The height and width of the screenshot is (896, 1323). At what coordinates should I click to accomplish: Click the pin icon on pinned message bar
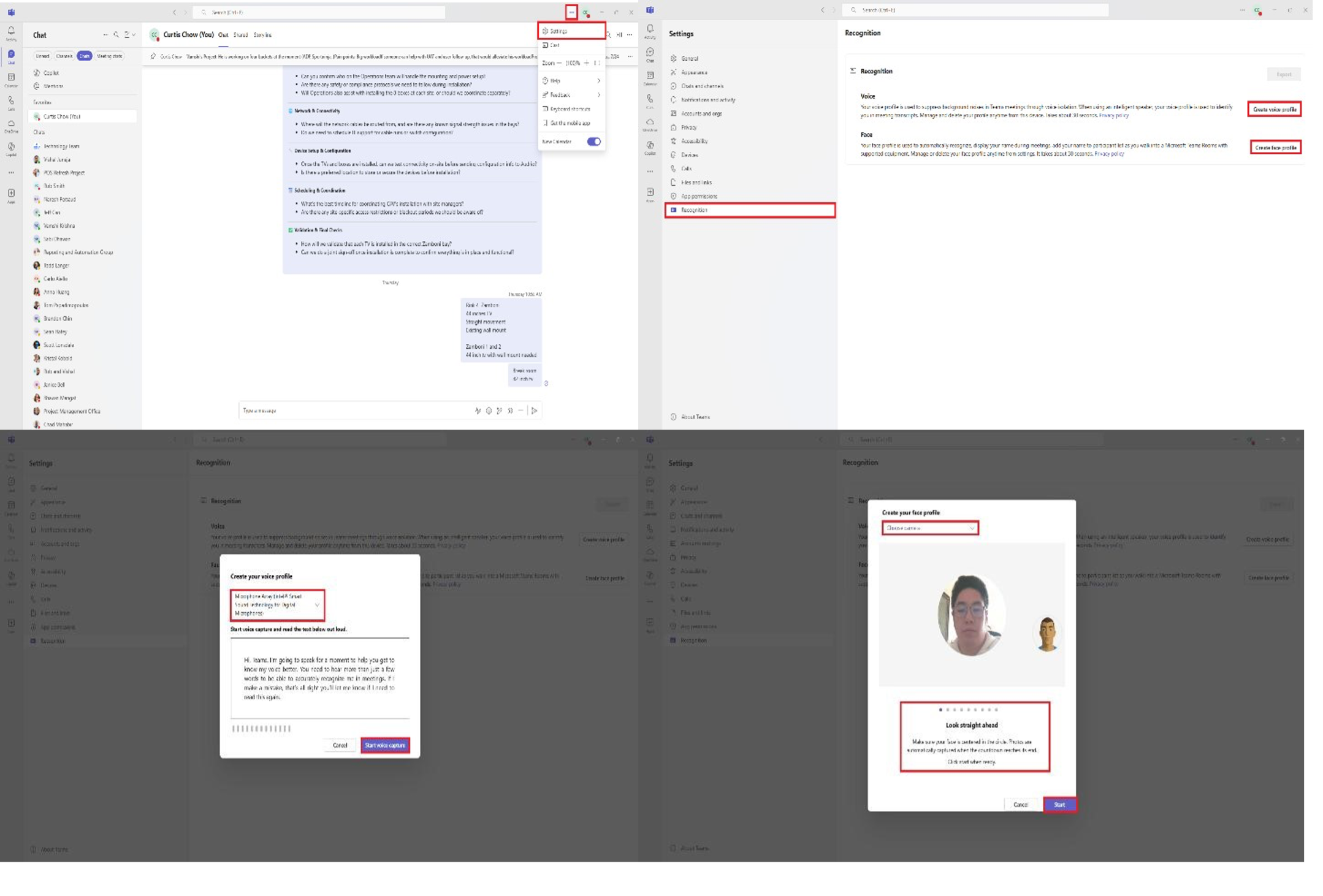[153, 56]
